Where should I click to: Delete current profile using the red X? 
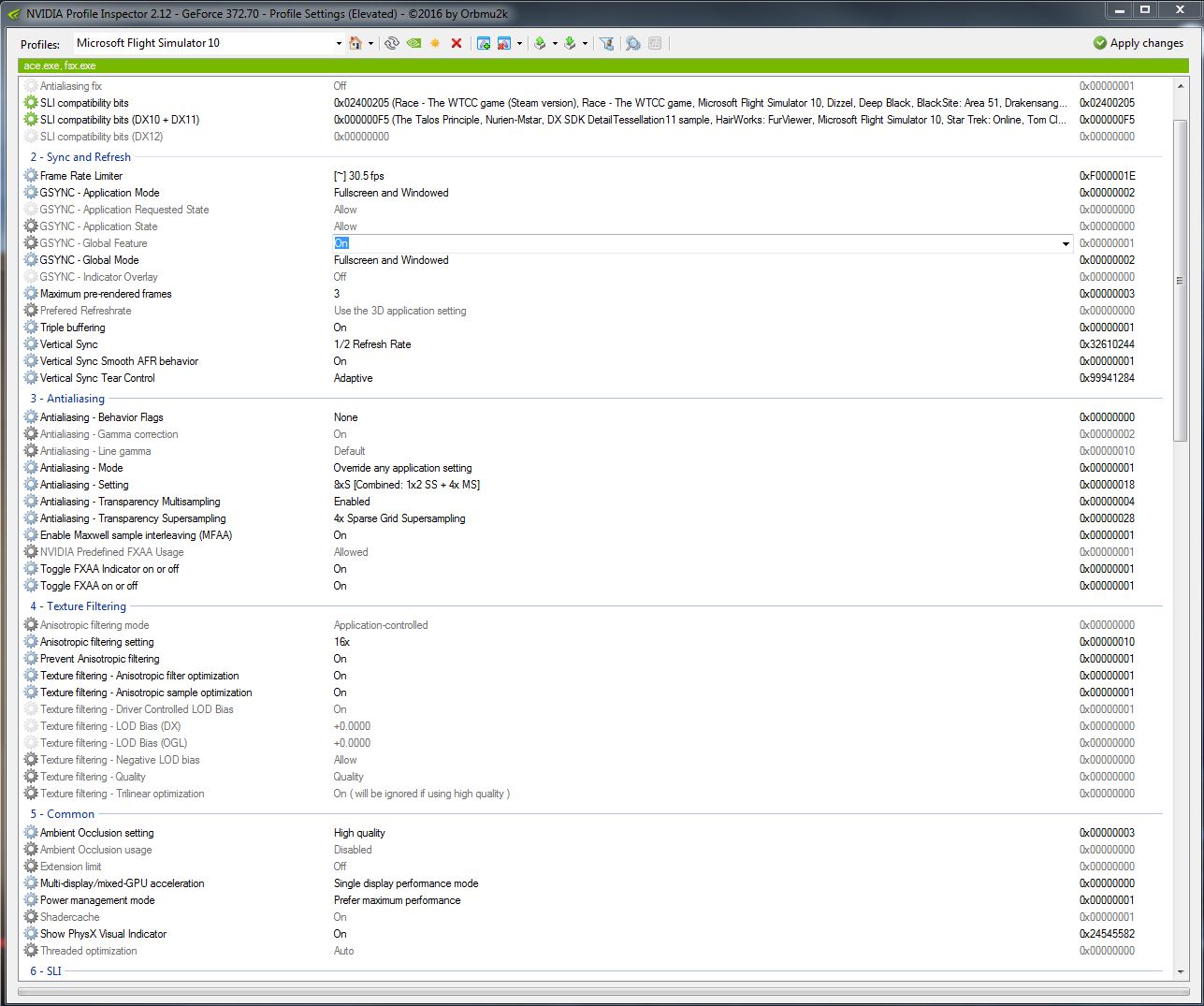coord(457,43)
